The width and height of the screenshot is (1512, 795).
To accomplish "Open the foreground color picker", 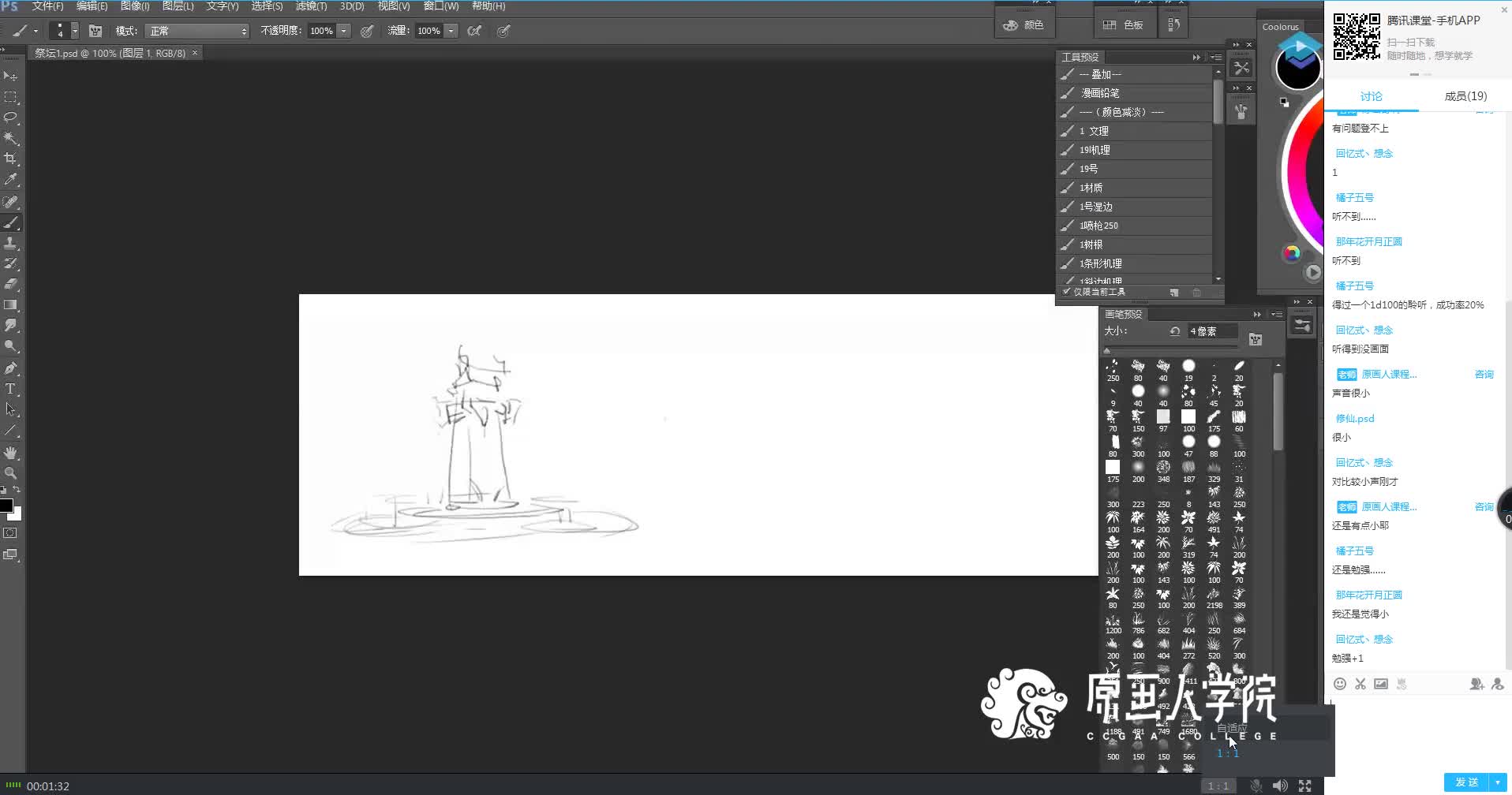I will coord(6,505).
